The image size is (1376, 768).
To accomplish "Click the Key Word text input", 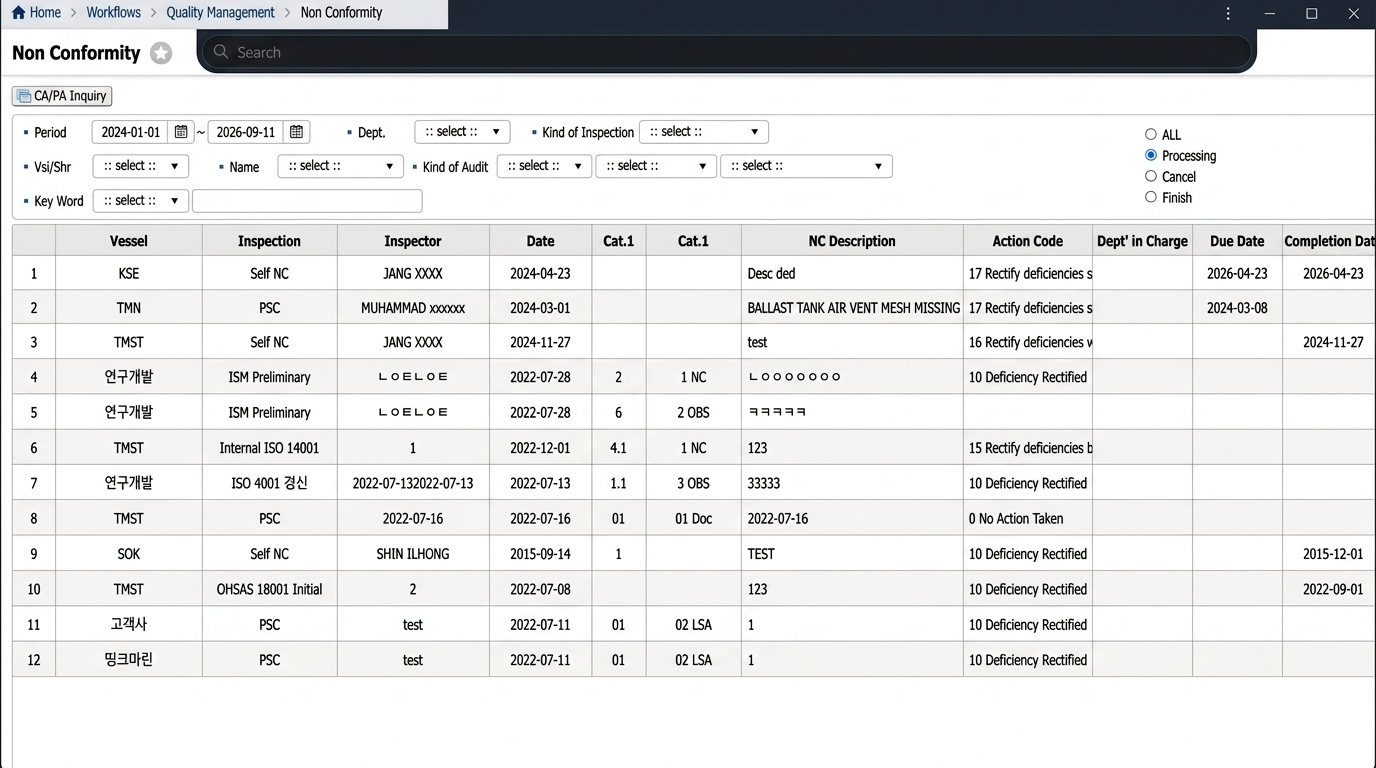I will pos(307,201).
